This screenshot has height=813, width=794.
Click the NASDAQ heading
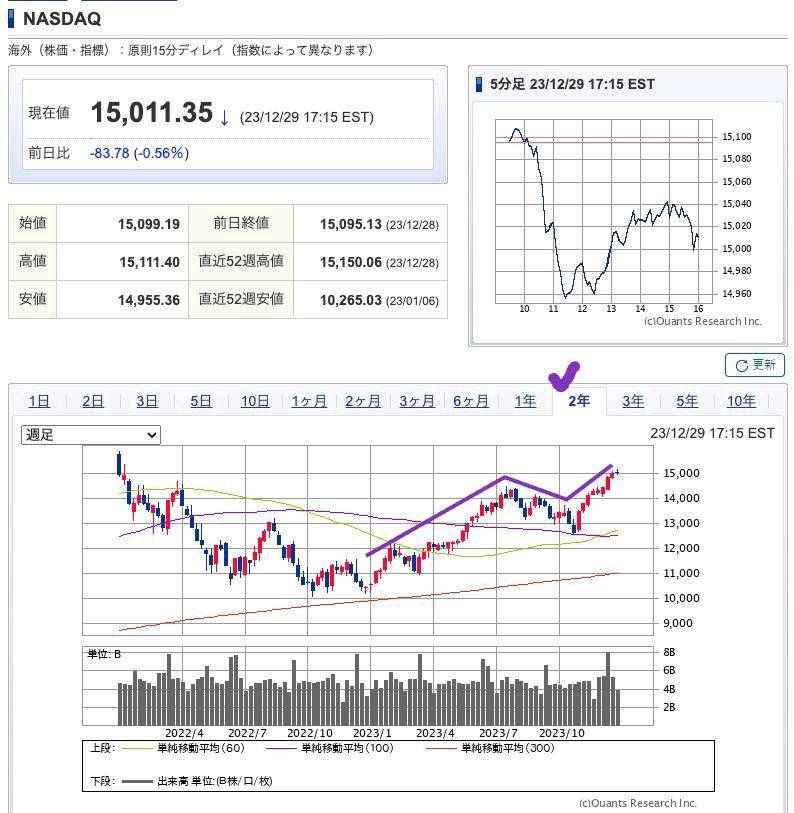62,19
